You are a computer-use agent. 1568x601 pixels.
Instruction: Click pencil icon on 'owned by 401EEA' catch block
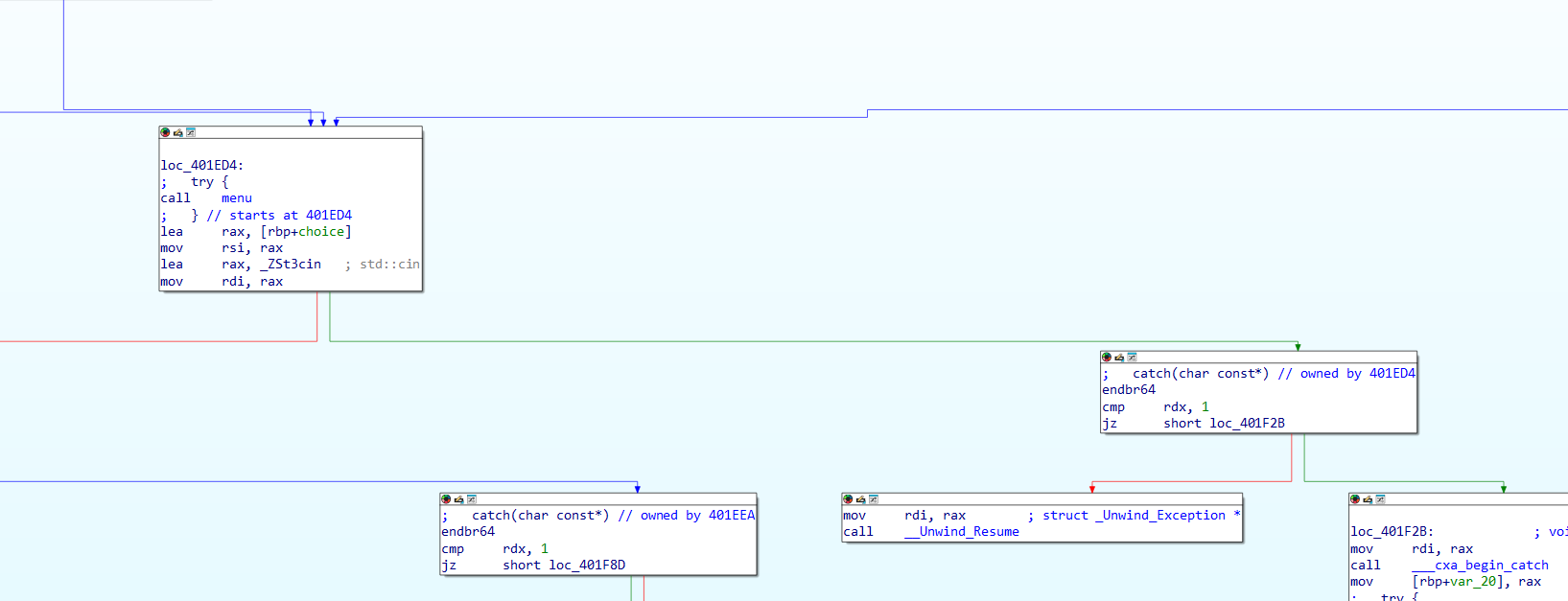click(x=458, y=499)
